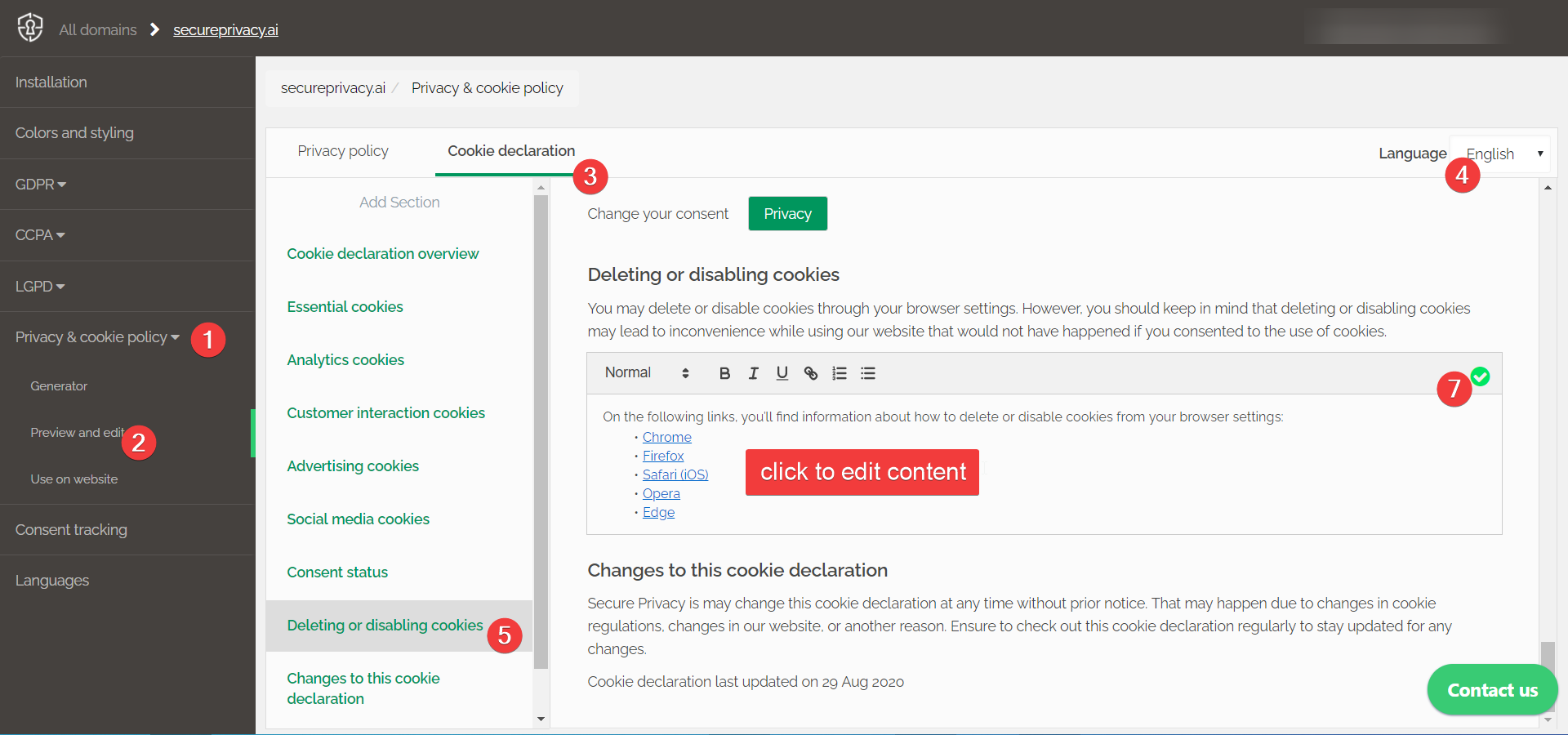Open the Normal paragraph style dropdown
The width and height of the screenshot is (1568, 735).
[x=645, y=373]
